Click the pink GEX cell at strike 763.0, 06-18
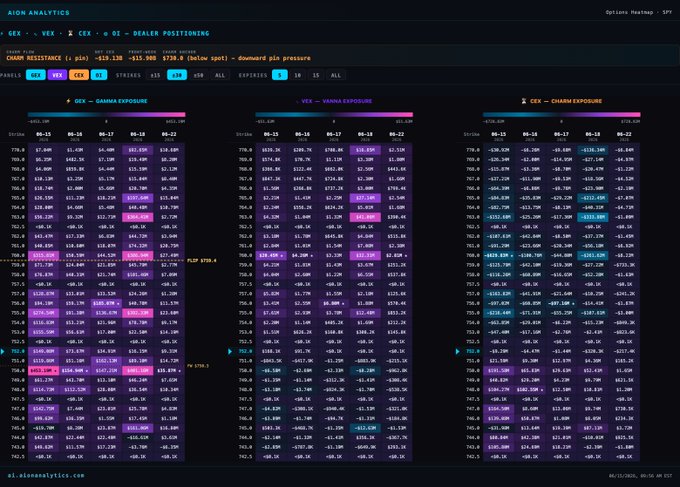 137,217
